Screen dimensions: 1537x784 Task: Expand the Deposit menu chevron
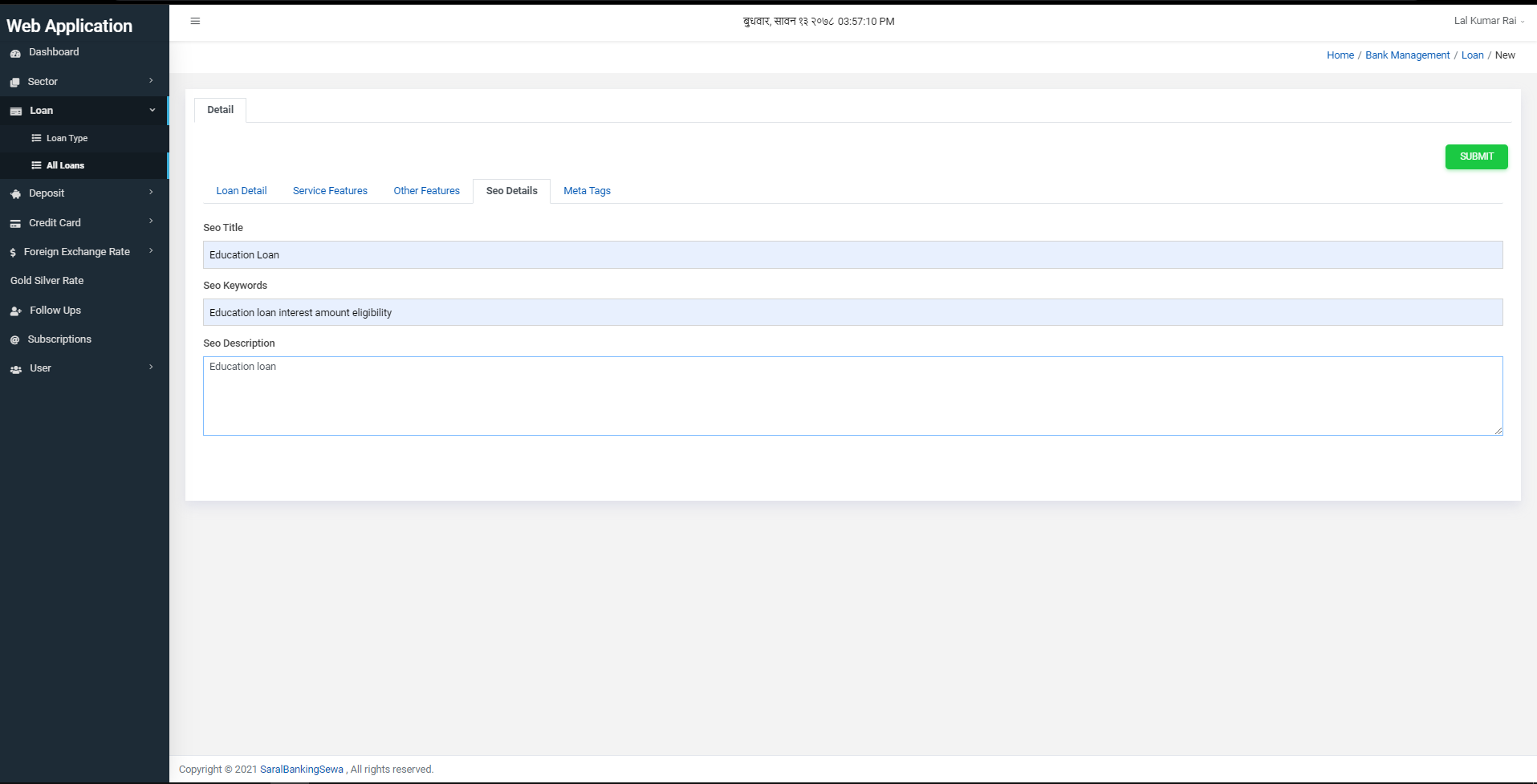tap(151, 192)
